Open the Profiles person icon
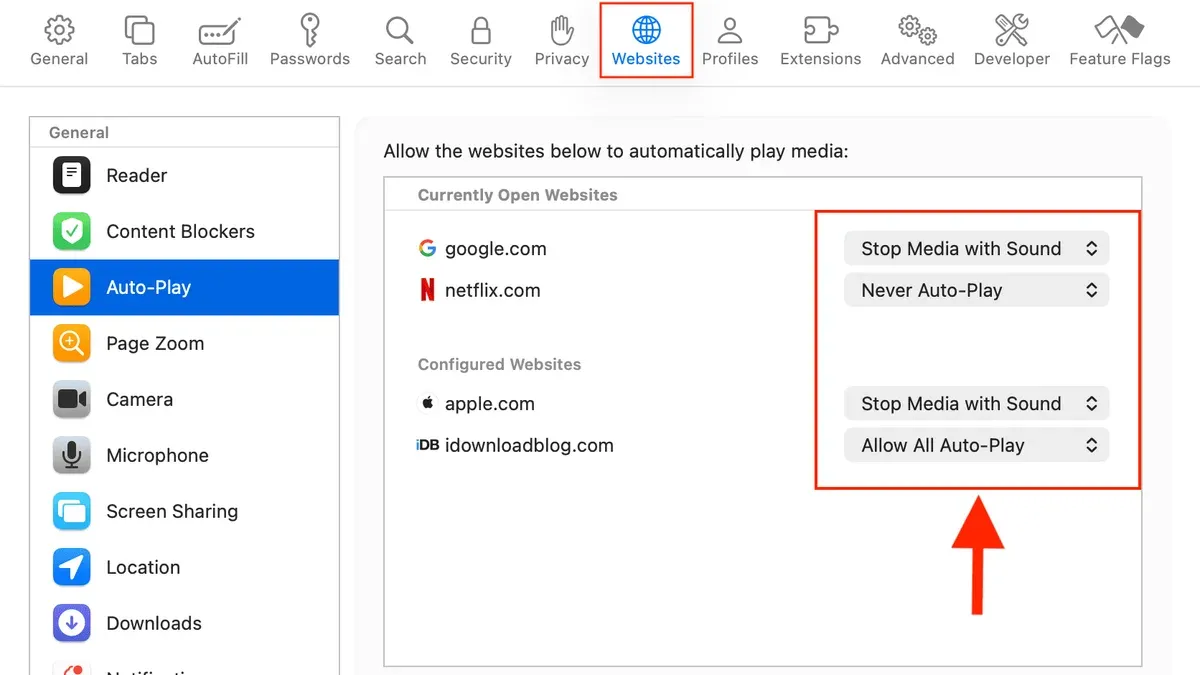 click(x=730, y=30)
